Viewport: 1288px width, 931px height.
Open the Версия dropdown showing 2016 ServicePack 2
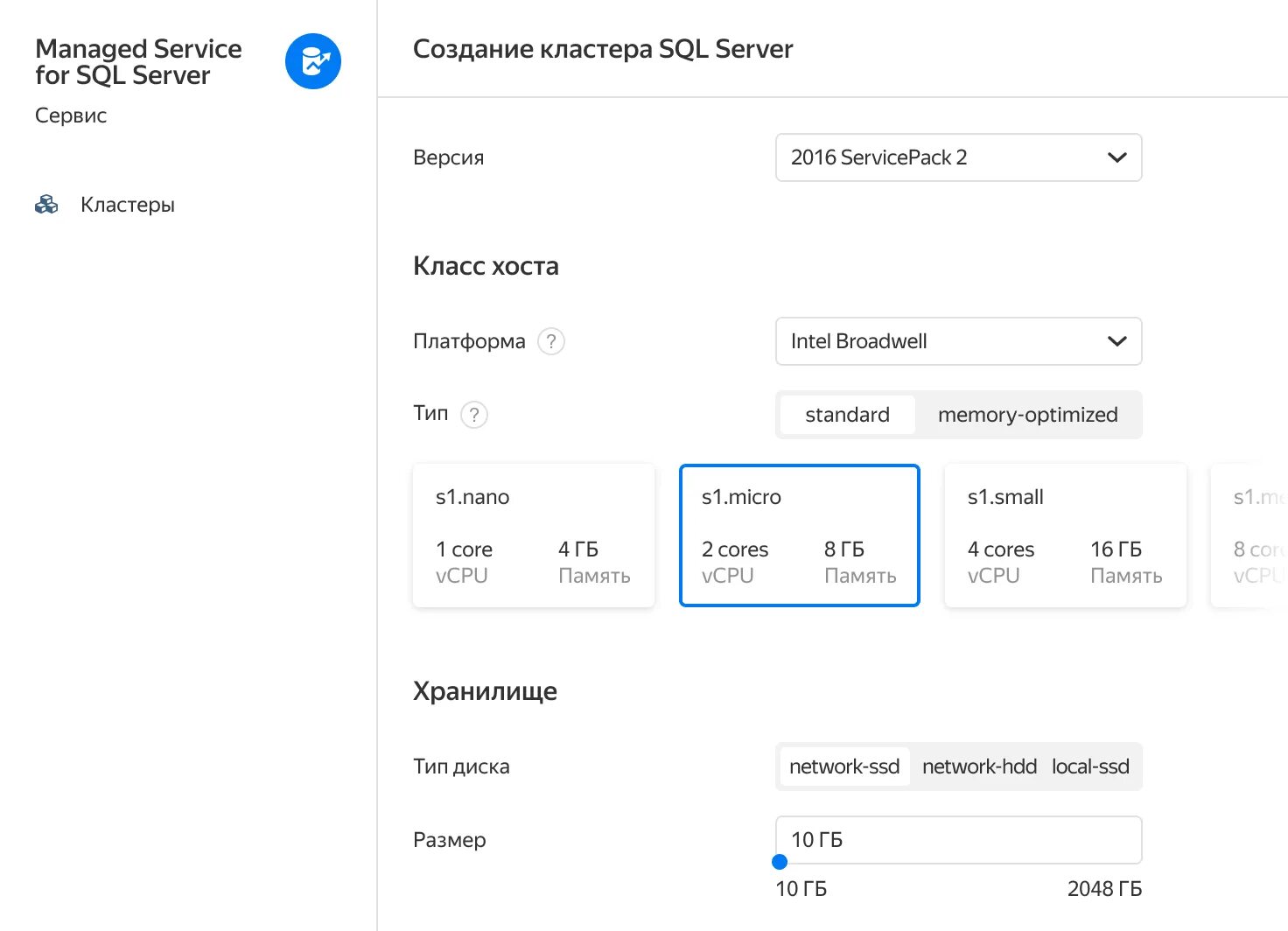(959, 157)
